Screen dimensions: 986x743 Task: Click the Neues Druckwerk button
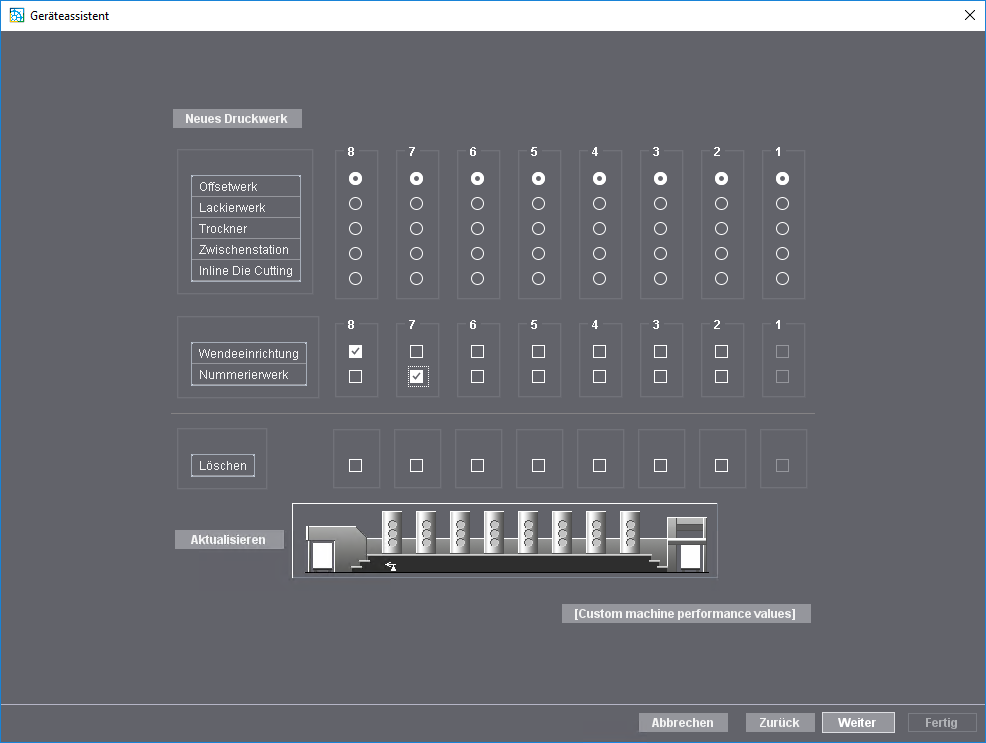237,119
